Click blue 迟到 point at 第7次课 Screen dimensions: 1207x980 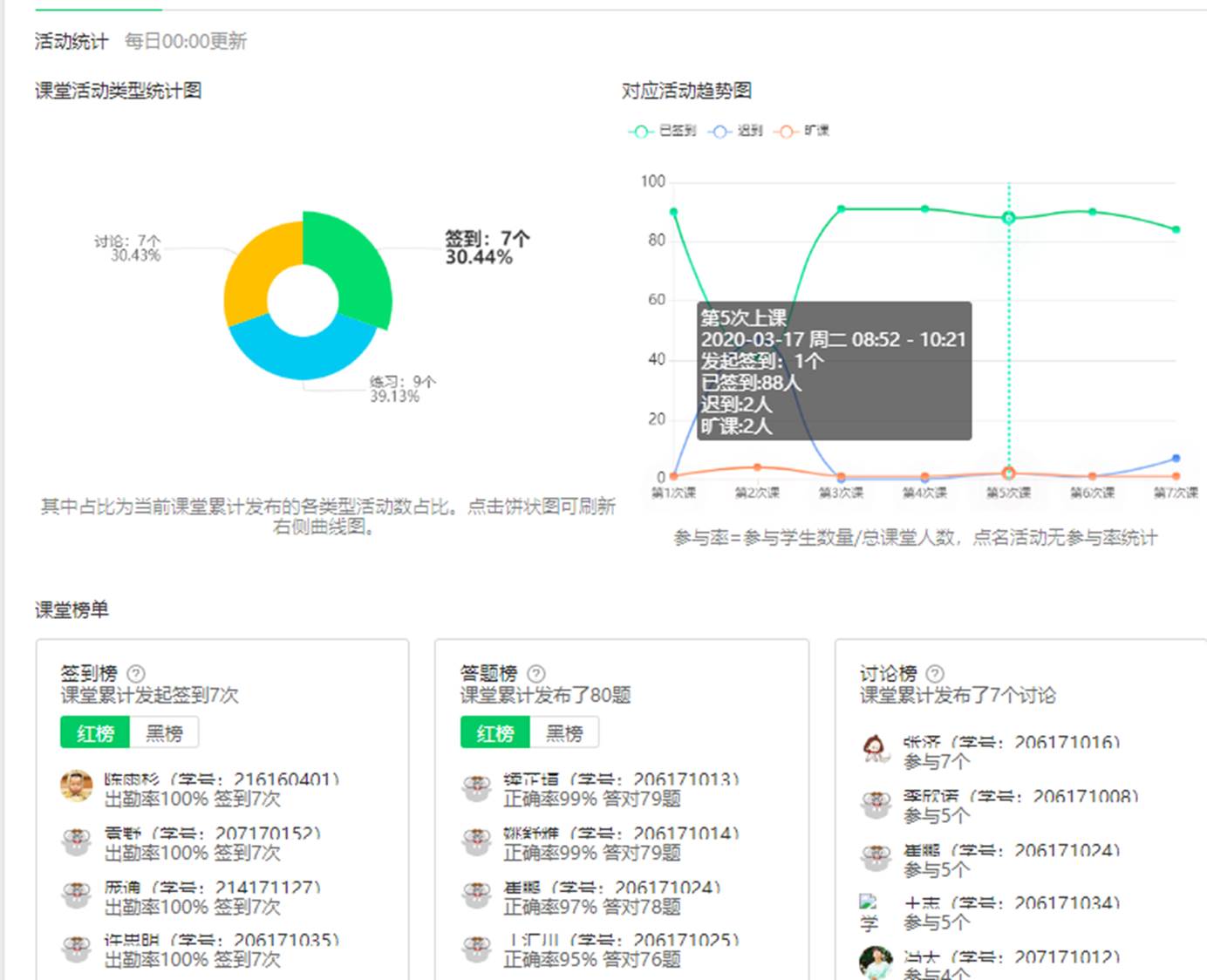tap(1176, 458)
